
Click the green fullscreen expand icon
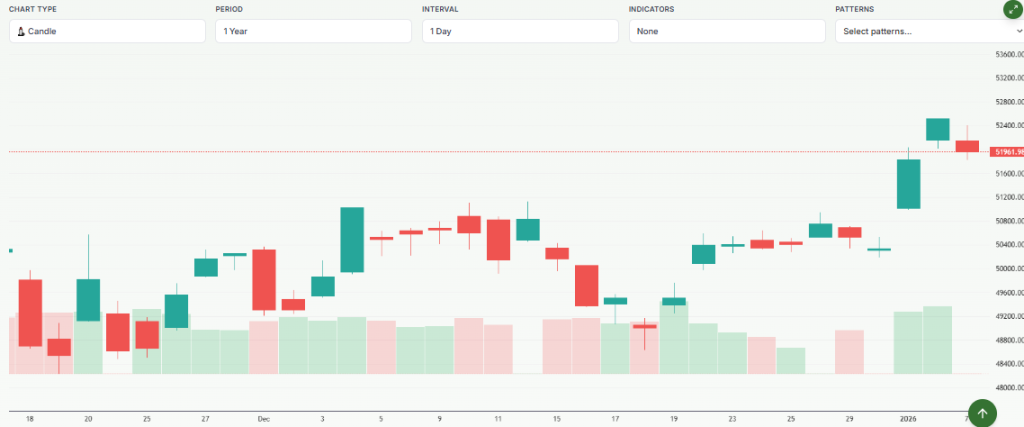1011,9
